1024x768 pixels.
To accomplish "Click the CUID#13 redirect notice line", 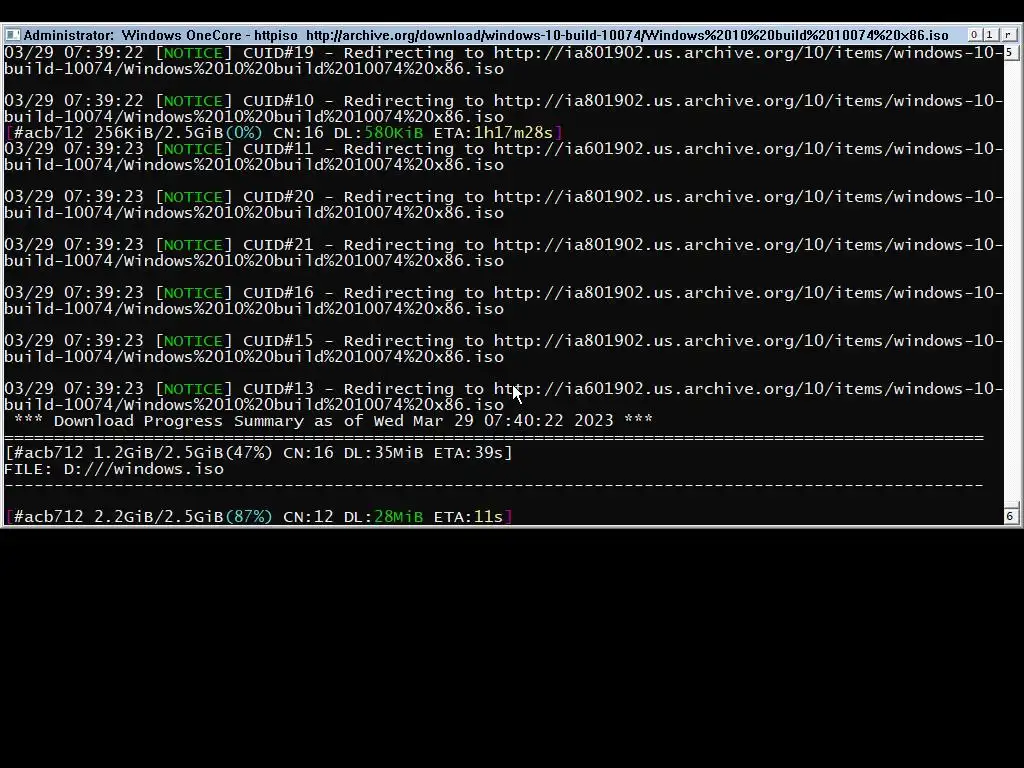I will tap(504, 396).
